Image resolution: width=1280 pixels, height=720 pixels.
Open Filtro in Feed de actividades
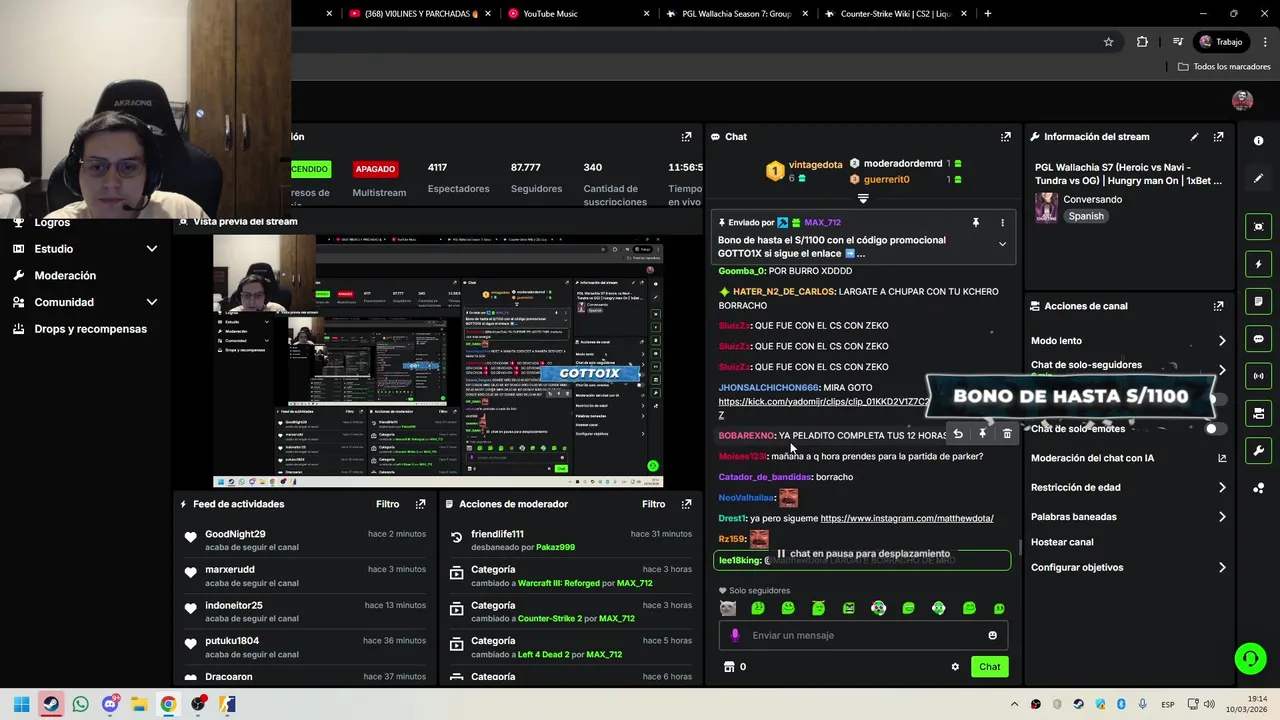[x=387, y=504]
